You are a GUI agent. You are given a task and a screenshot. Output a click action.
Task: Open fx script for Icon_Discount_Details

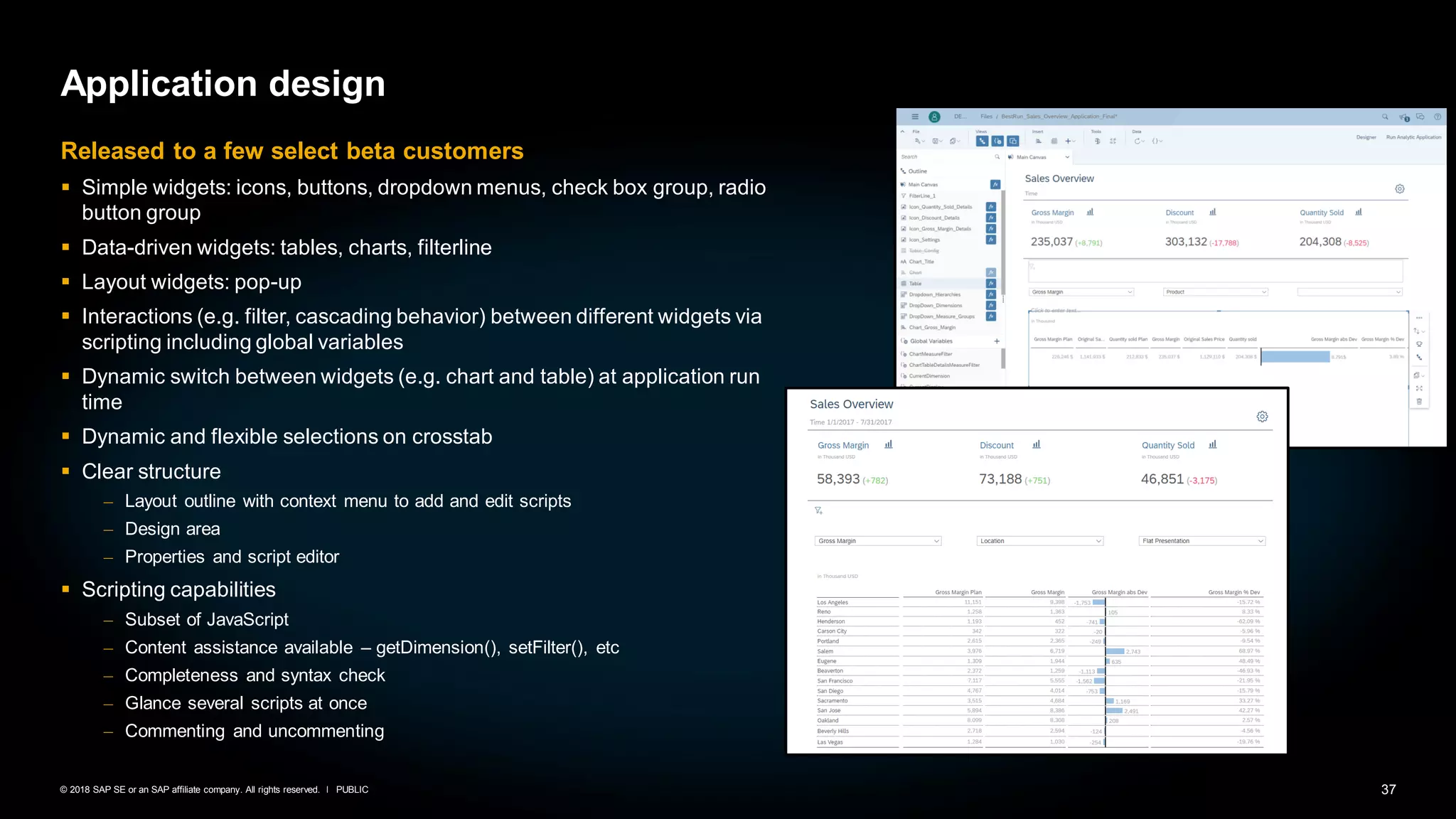coord(991,218)
